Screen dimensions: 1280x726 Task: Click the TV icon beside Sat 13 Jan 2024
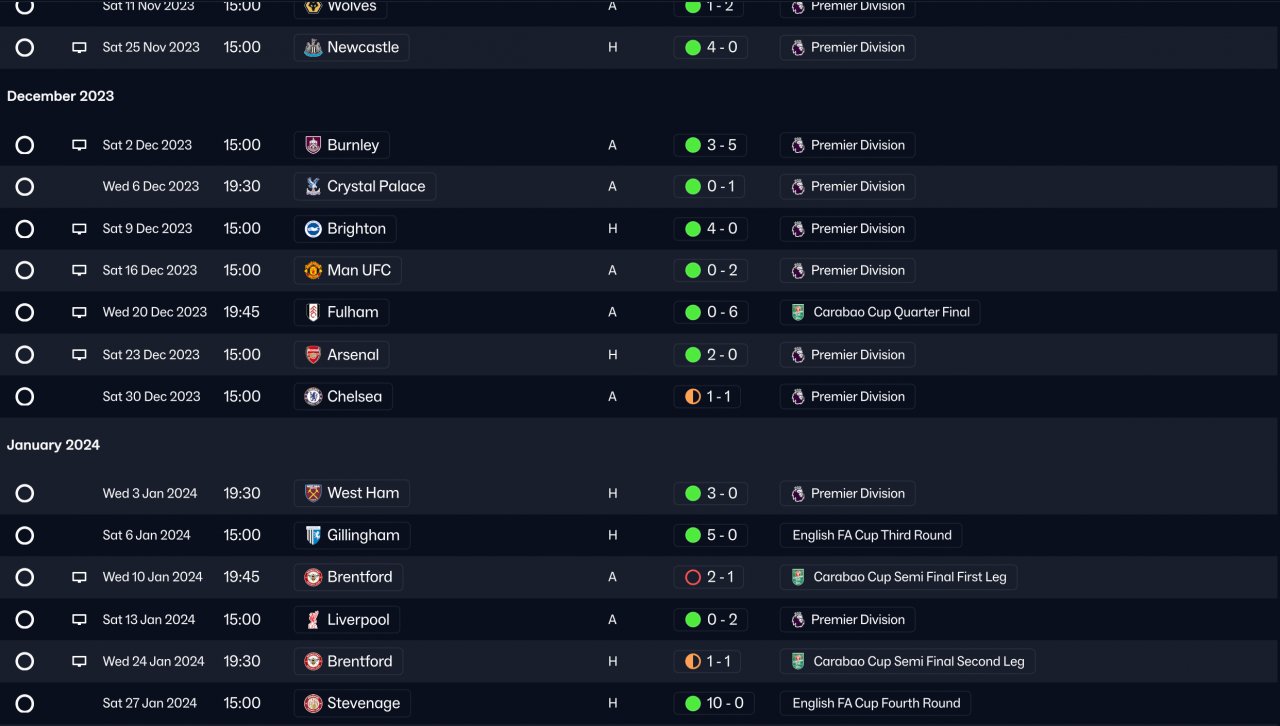point(79,620)
